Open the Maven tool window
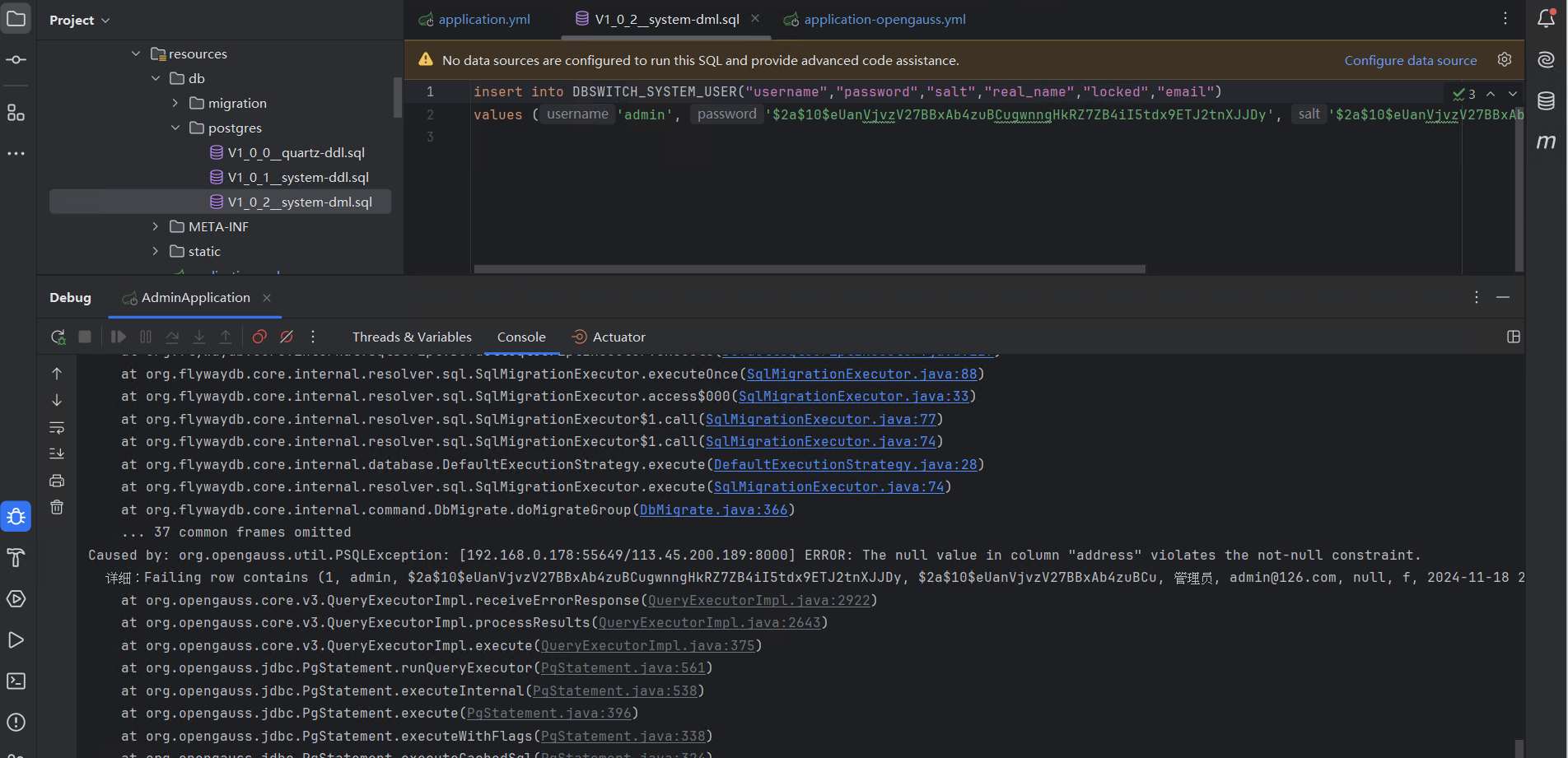 [x=1546, y=142]
